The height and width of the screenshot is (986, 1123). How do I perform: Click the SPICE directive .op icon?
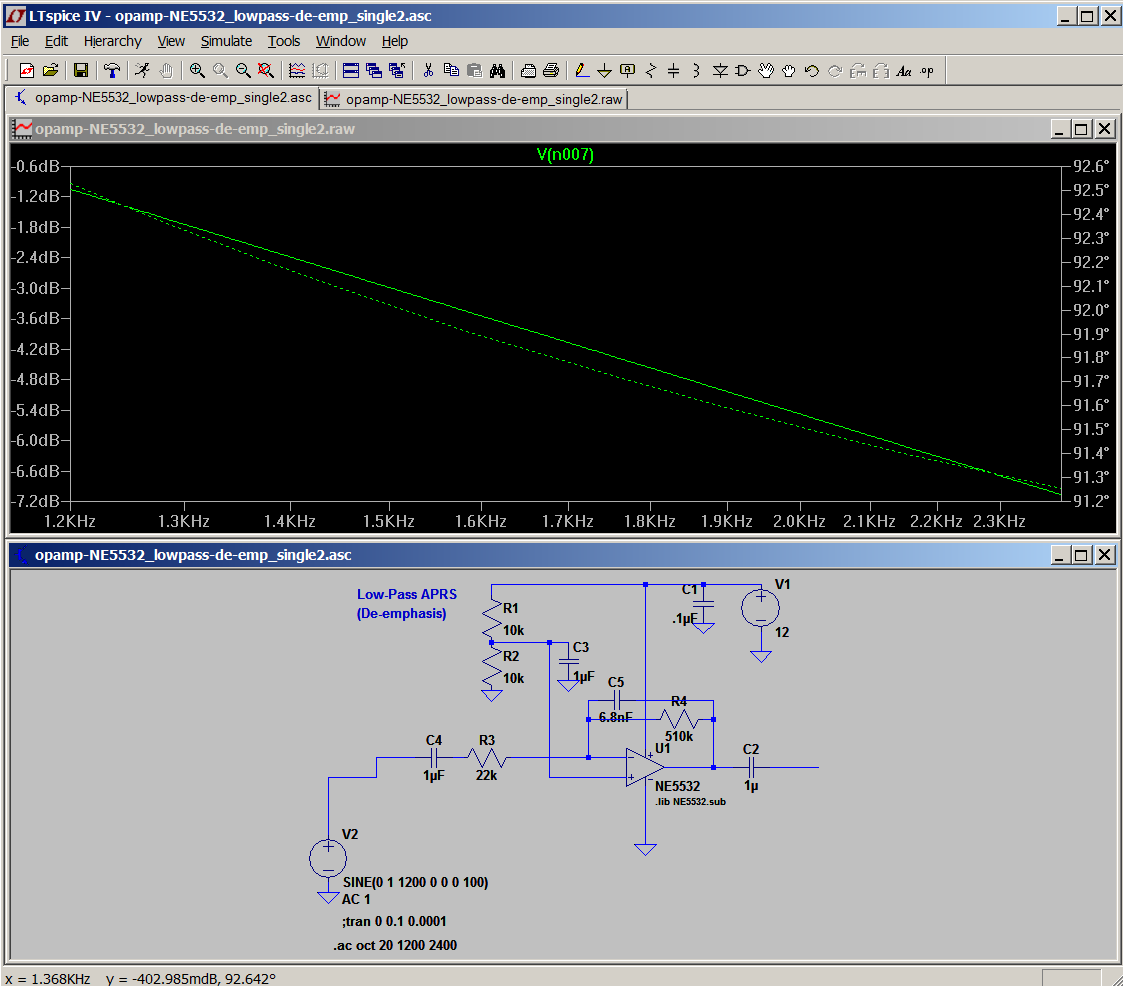point(927,70)
